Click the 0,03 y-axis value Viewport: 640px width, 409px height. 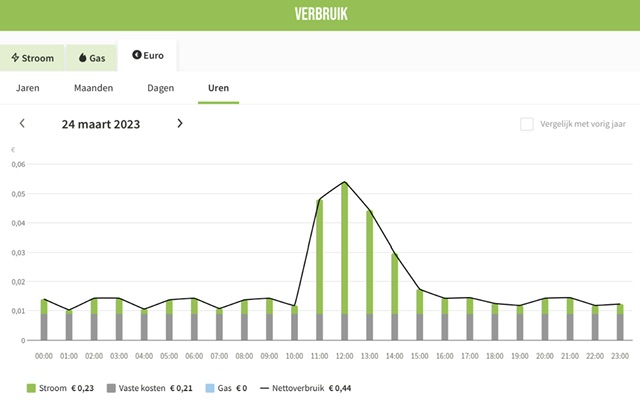click(x=18, y=253)
